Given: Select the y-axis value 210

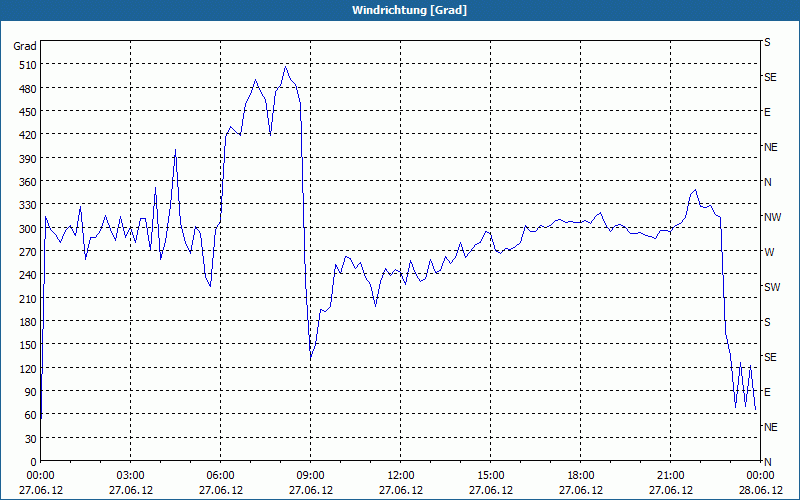Looking at the screenshot, I should tap(28, 299).
